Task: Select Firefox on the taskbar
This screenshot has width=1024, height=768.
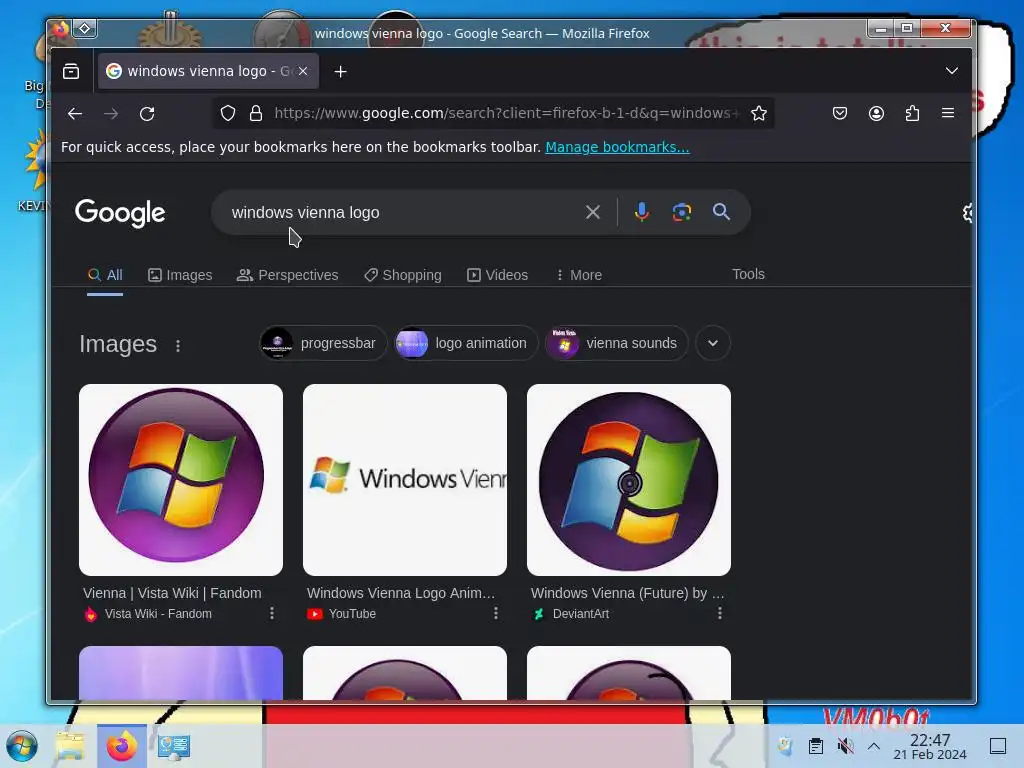Action: click(x=122, y=746)
